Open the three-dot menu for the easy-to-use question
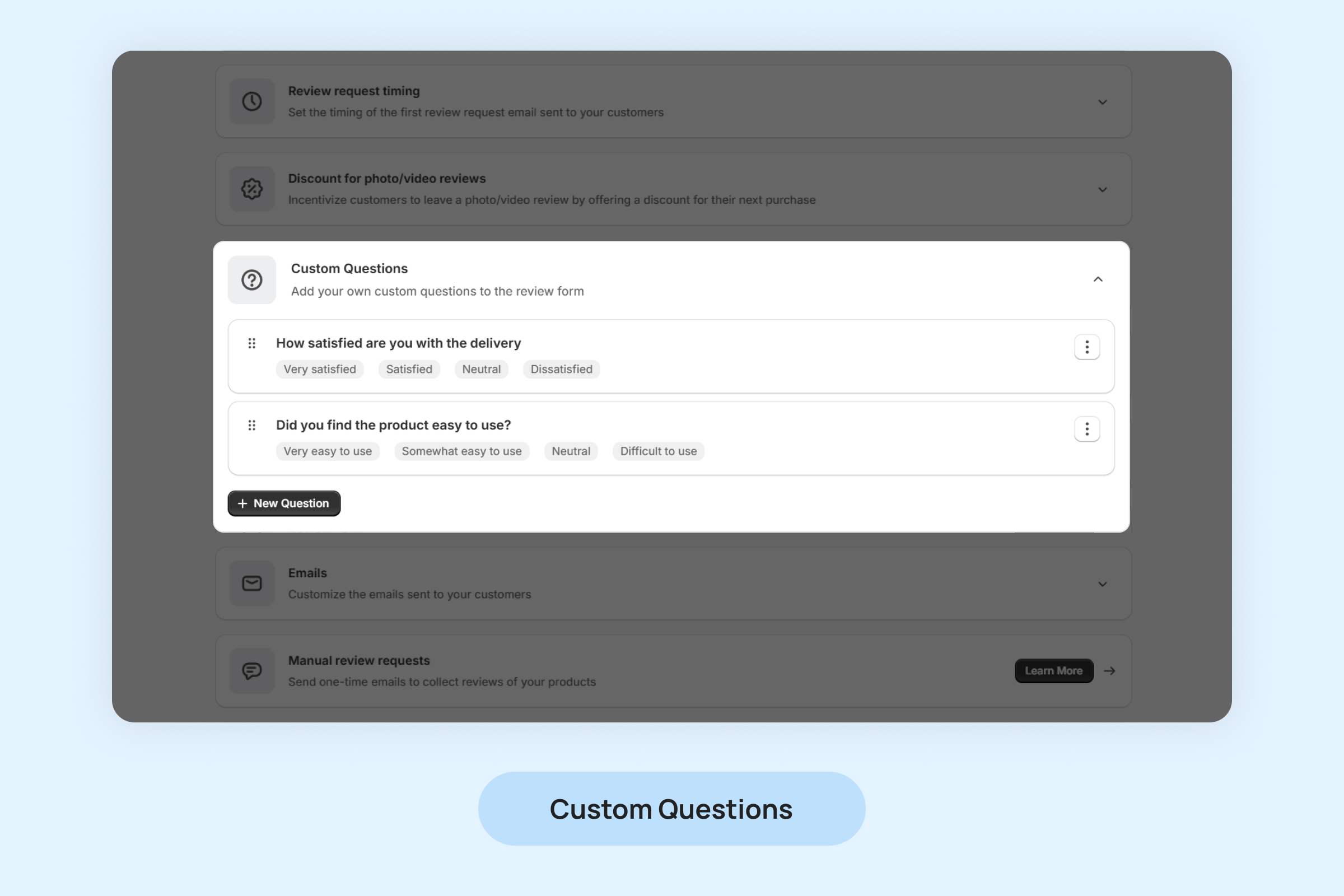 [x=1087, y=429]
